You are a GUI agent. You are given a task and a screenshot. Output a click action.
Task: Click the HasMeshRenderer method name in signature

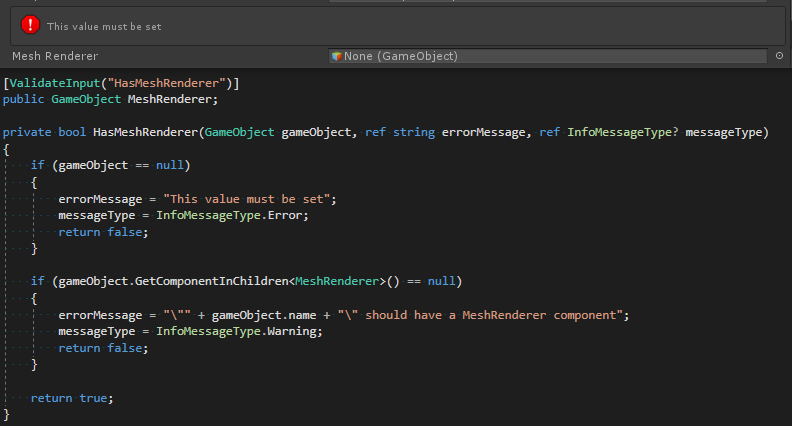(145, 132)
